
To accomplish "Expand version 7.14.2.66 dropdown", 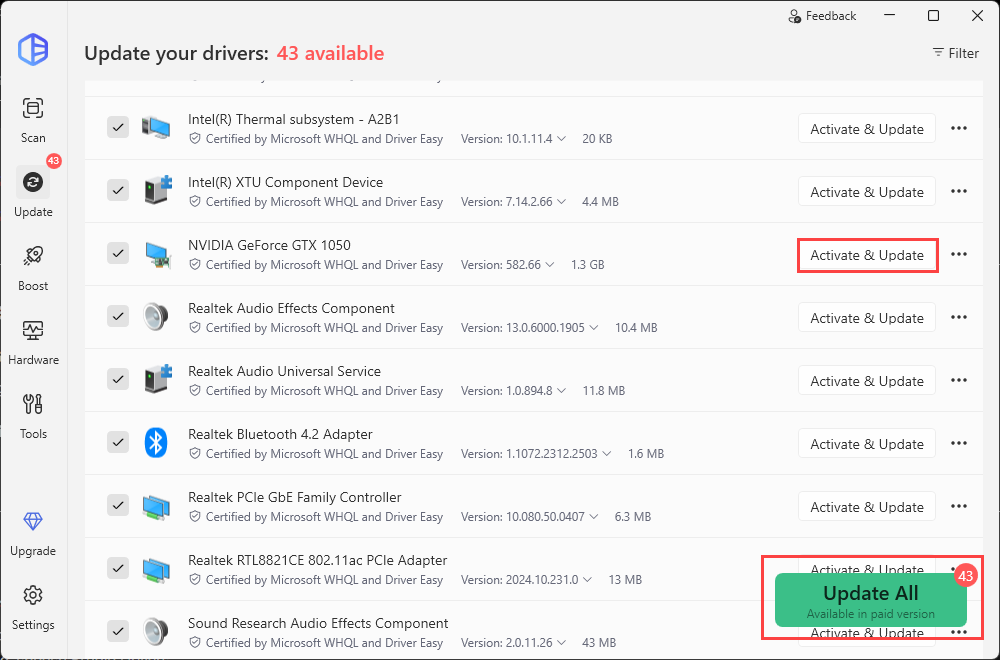I will (562, 202).
